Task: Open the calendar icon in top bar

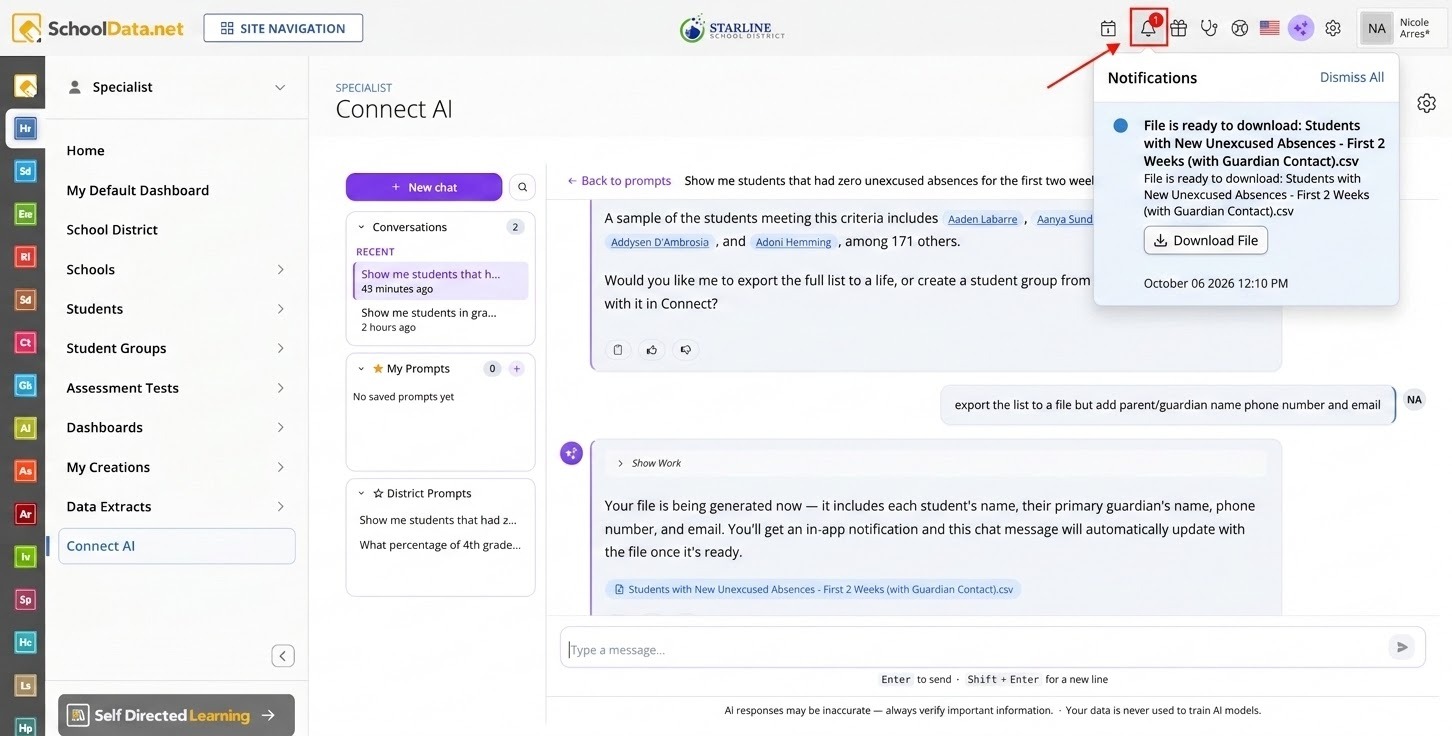Action: pyautogui.click(x=1108, y=29)
